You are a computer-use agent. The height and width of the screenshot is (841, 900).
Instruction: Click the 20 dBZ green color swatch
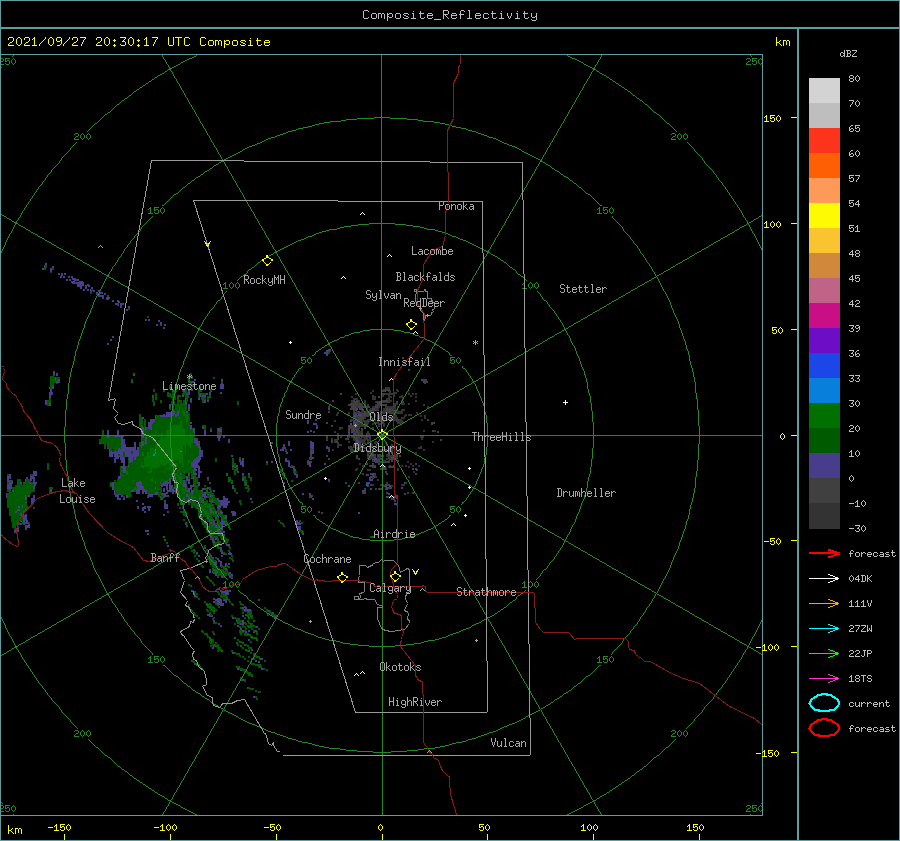(824, 416)
